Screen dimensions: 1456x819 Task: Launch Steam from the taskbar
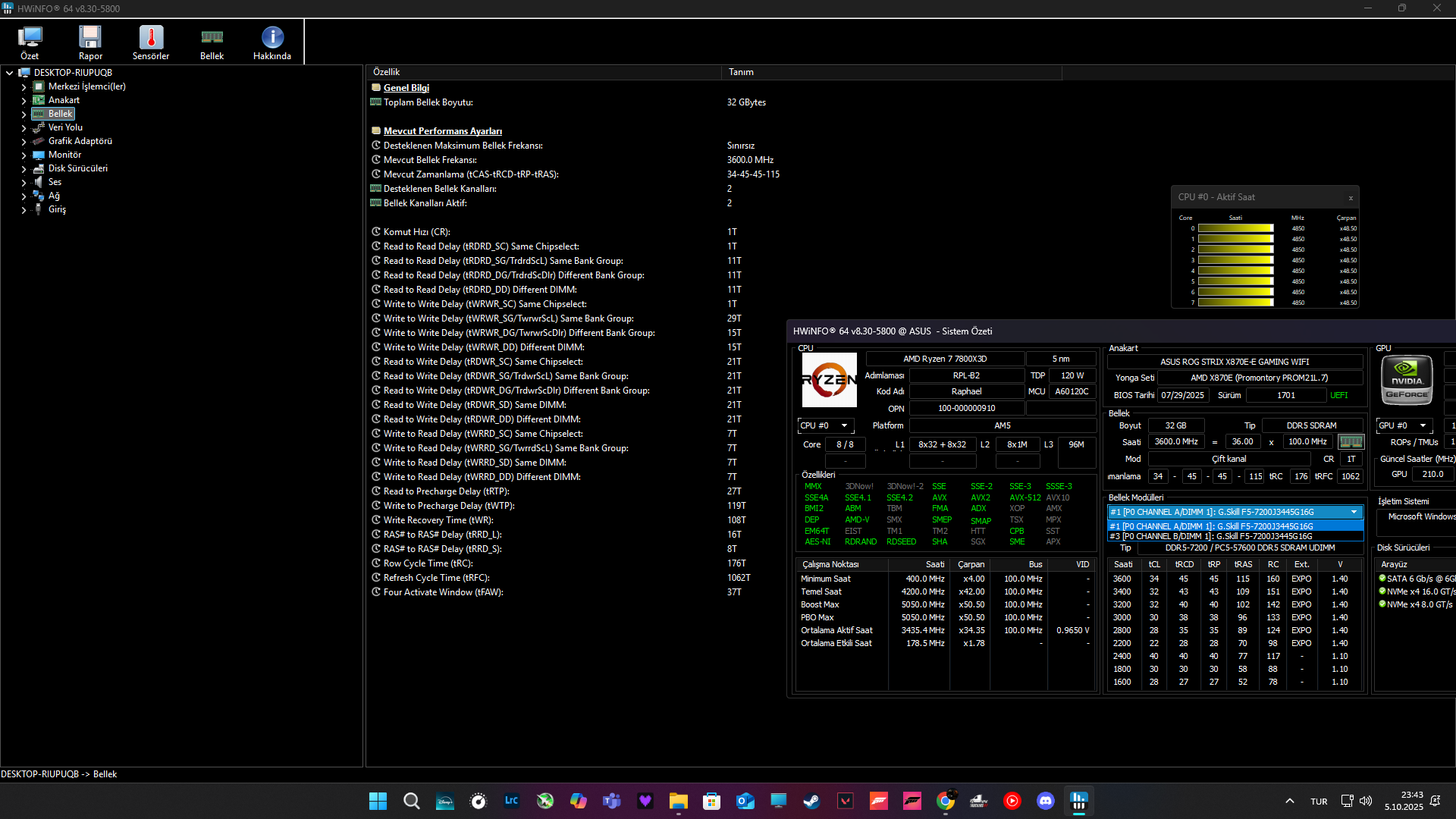811,801
